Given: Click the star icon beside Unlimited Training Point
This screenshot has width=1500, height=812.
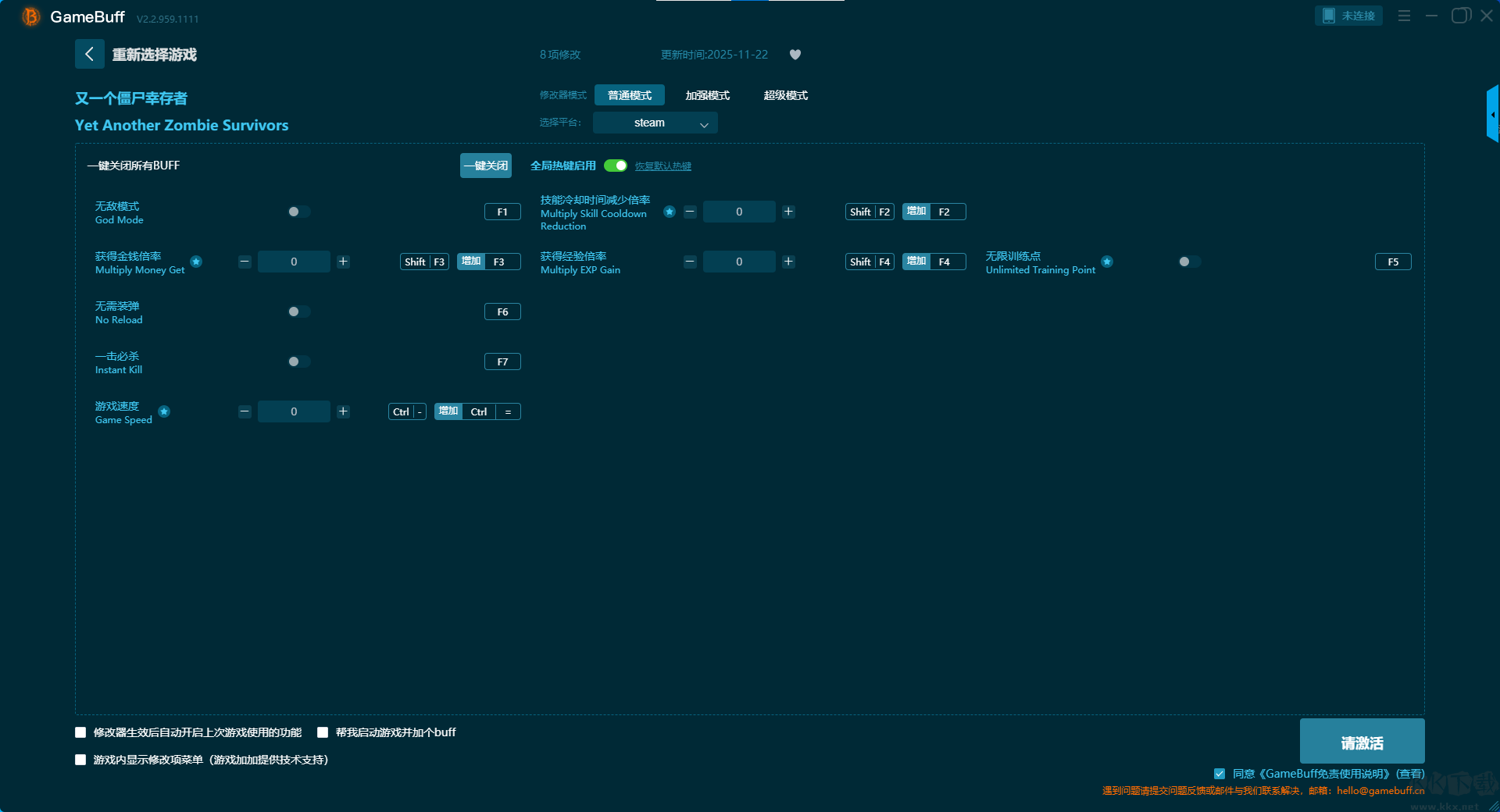Looking at the screenshot, I should pyautogui.click(x=1107, y=262).
